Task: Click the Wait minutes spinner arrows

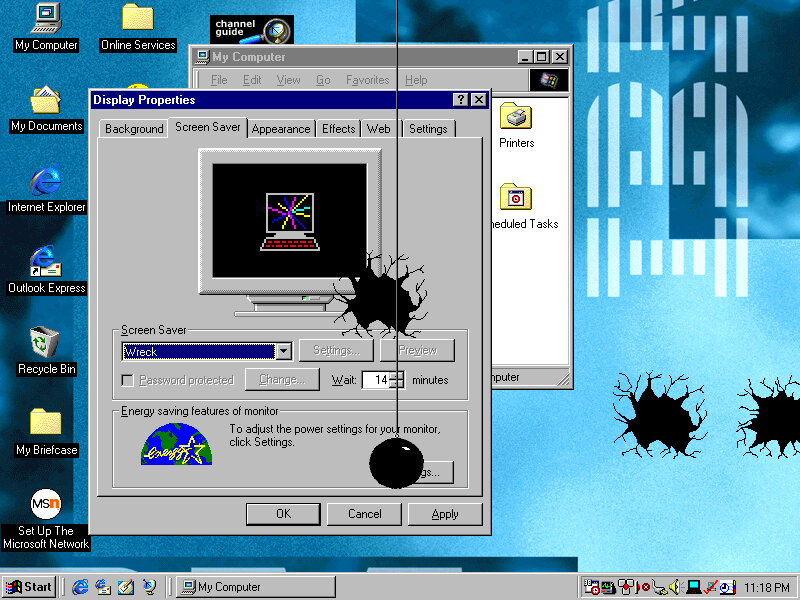Action: coord(397,380)
